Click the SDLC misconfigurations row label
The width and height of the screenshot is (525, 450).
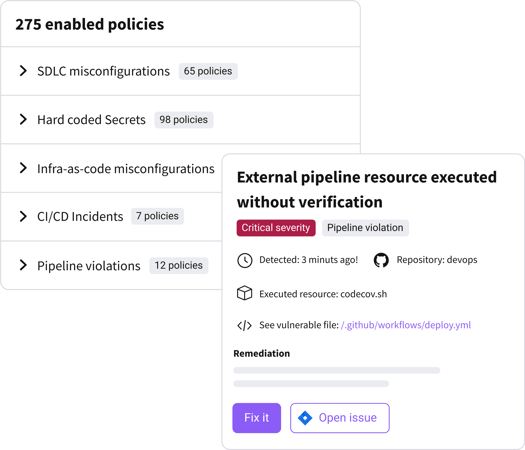click(103, 71)
